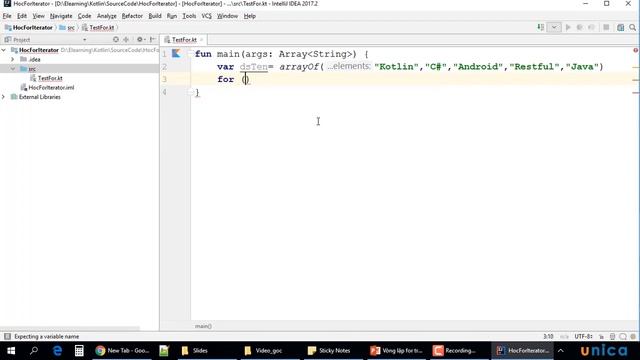Click the red error indicator on editor stripe

click(636, 50)
